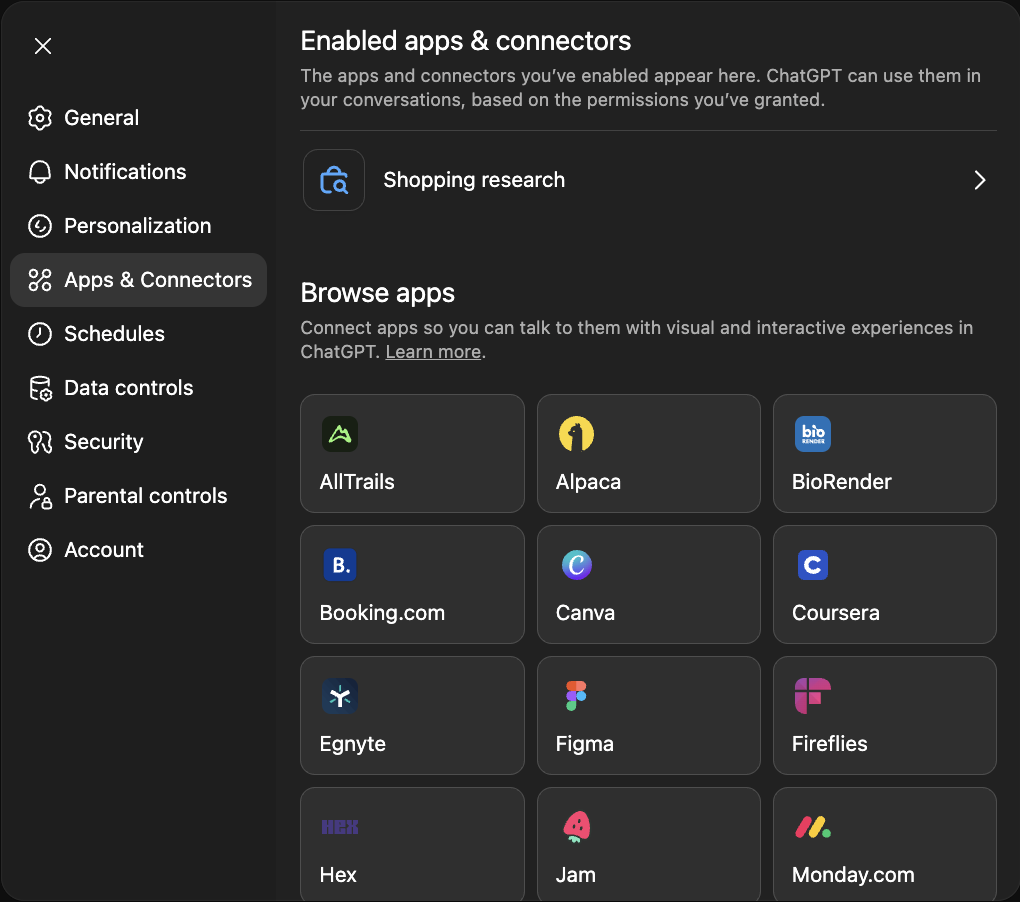Click the Booking.com app icon
1020x902 pixels.
click(x=340, y=565)
